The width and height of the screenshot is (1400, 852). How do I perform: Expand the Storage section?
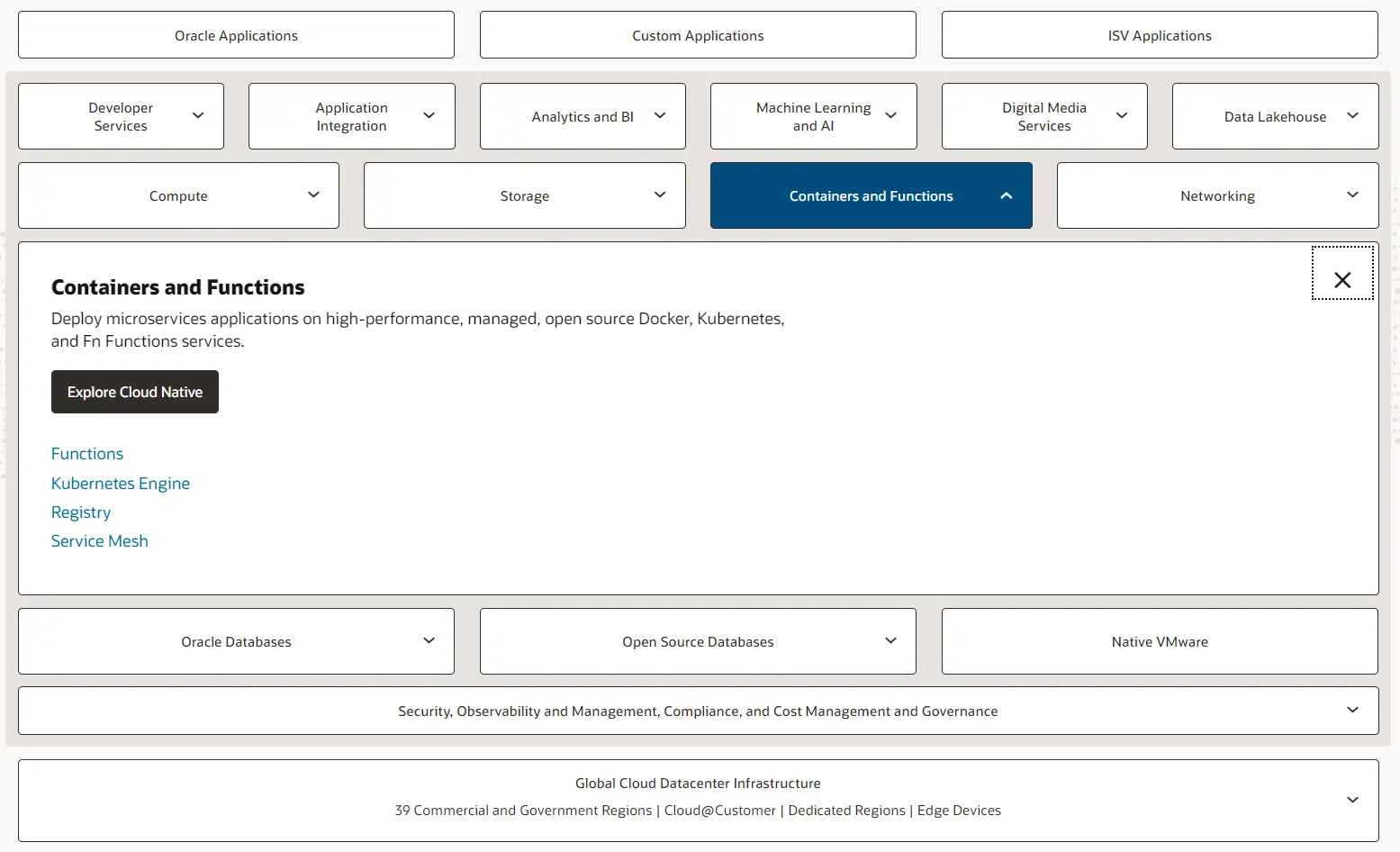click(525, 195)
